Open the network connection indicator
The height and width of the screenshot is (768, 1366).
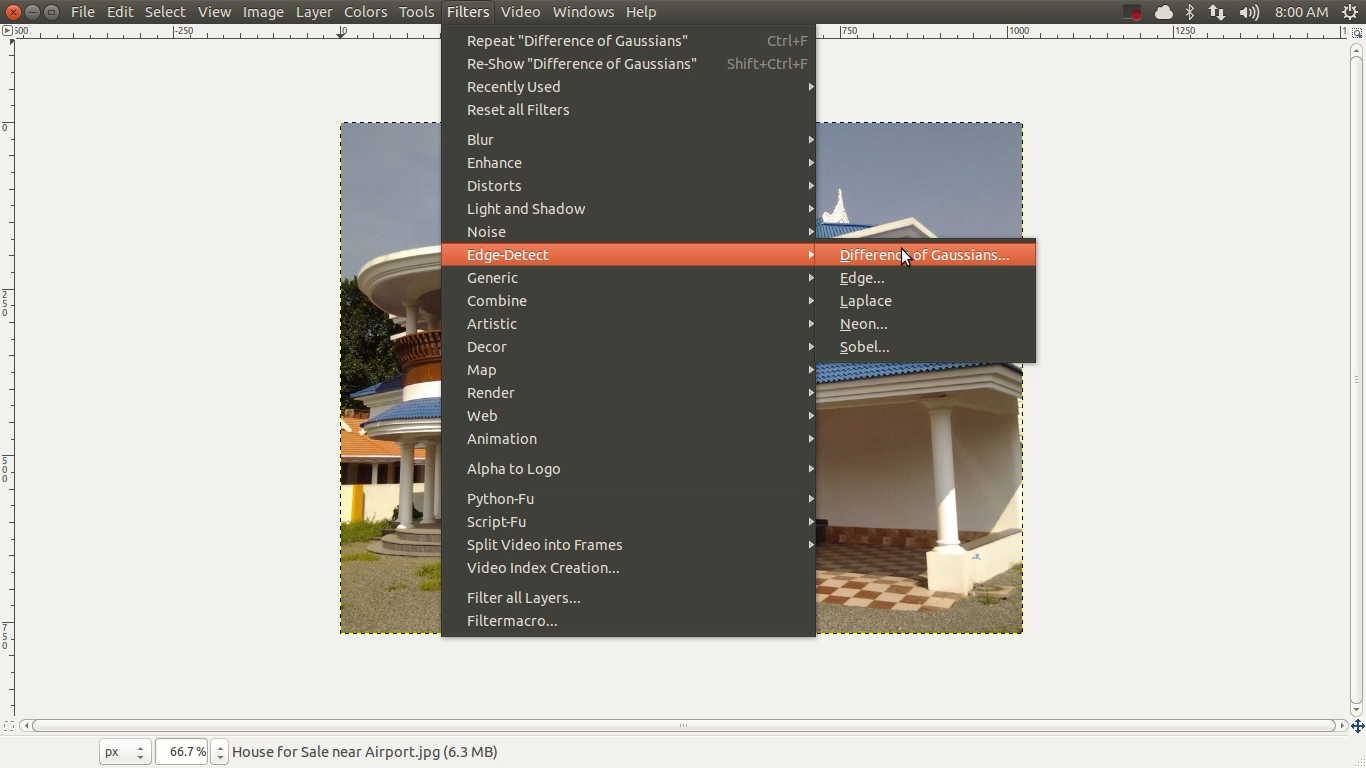click(1218, 12)
